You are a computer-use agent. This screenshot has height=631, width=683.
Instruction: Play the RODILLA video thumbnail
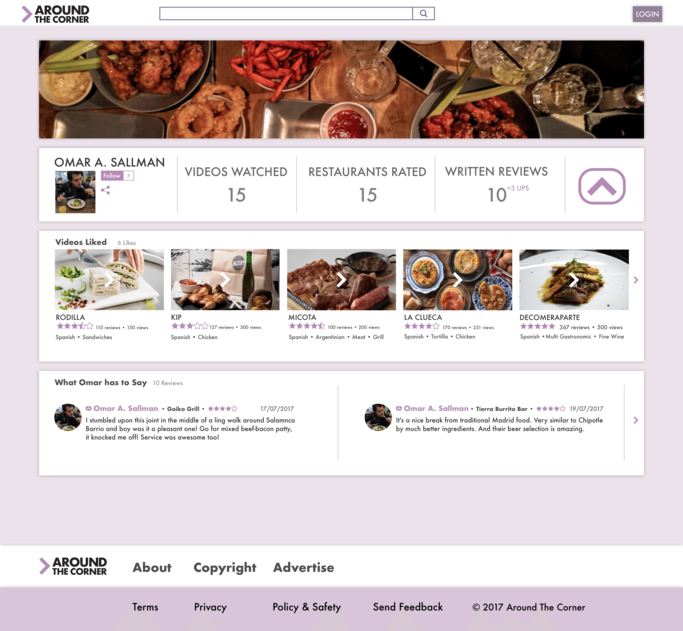pyautogui.click(x=109, y=280)
